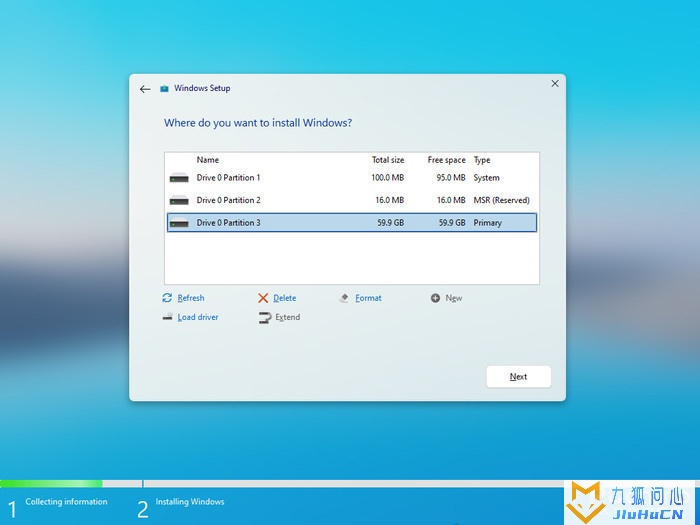Click the 100.0 MB total size cell
This screenshot has height=525, width=700.
point(388,178)
